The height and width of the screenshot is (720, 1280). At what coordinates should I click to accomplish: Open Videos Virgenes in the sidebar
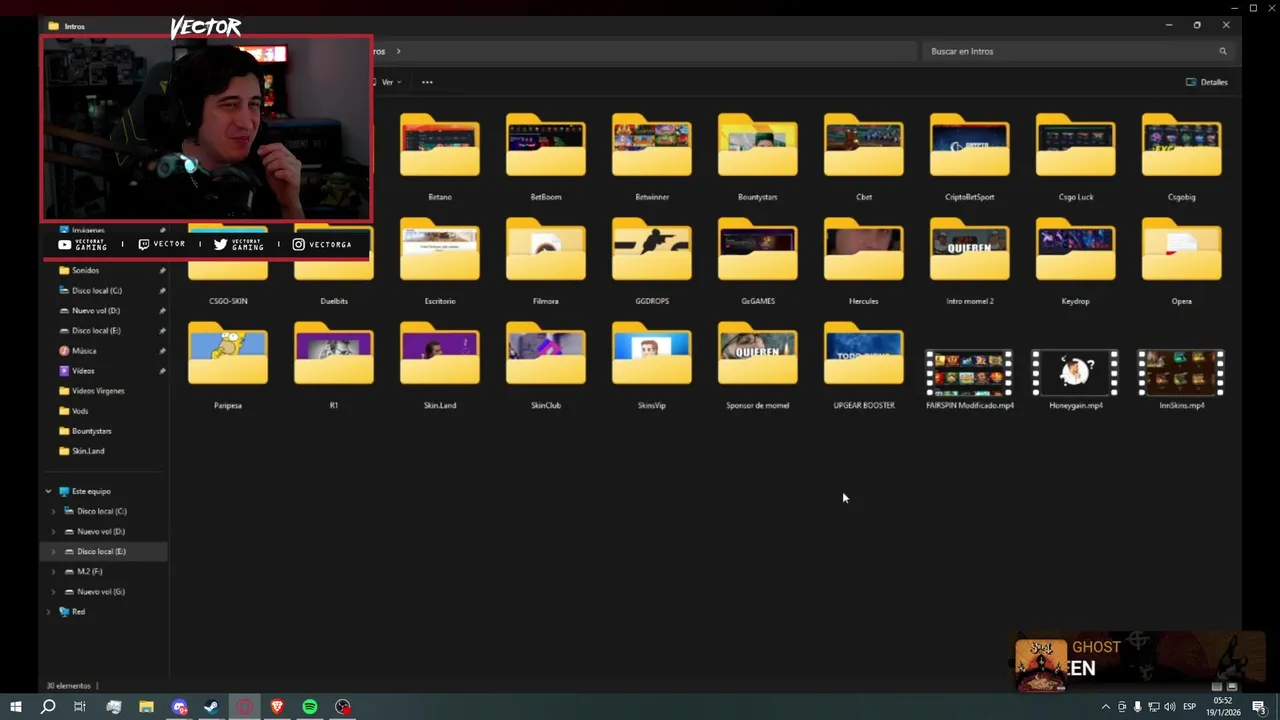point(97,391)
